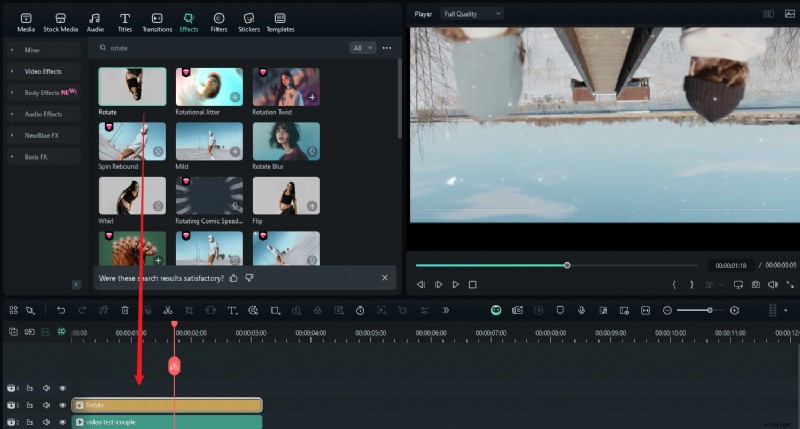Open the Transitions tab
The width and height of the screenshot is (800, 429).
[x=157, y=22]
